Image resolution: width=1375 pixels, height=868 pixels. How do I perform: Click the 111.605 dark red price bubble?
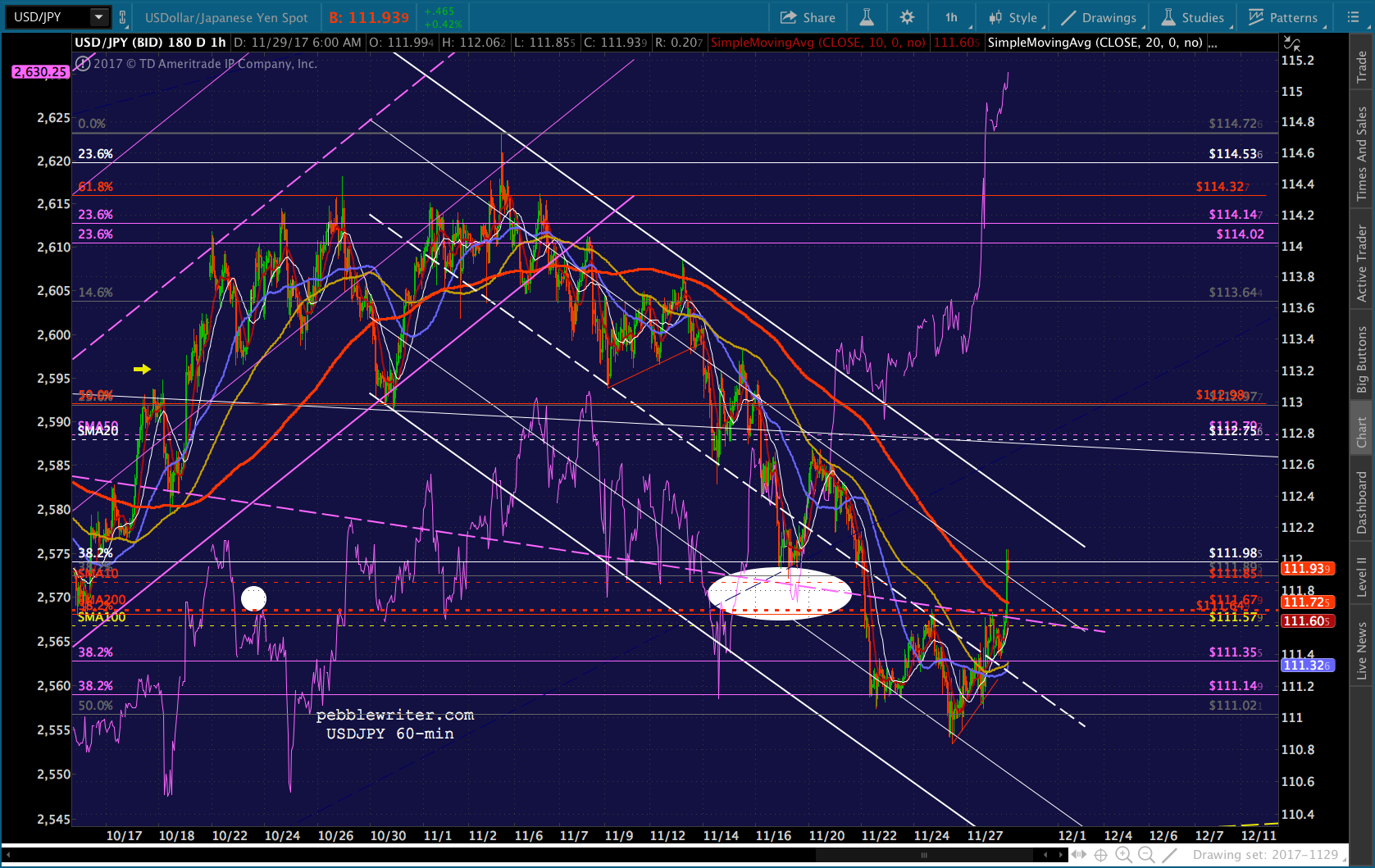(1308, 621)
